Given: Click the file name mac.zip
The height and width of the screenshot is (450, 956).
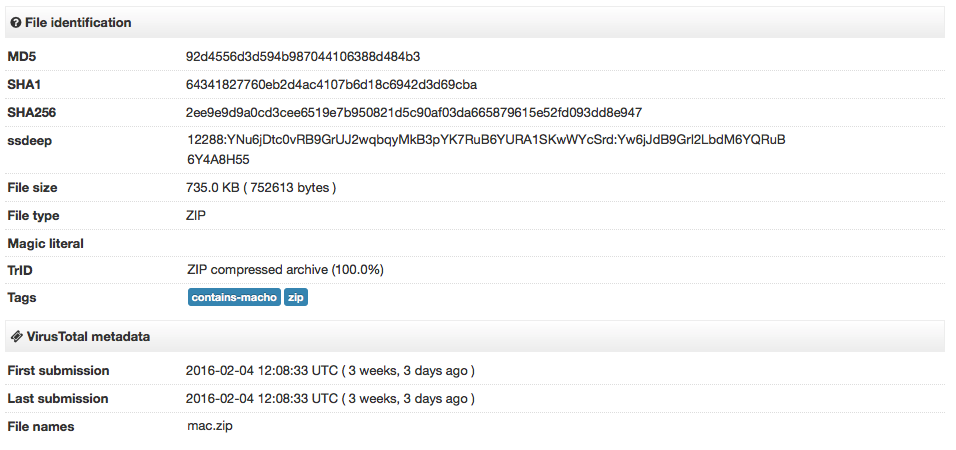Looking at the screenshot, I should [211, 427].
